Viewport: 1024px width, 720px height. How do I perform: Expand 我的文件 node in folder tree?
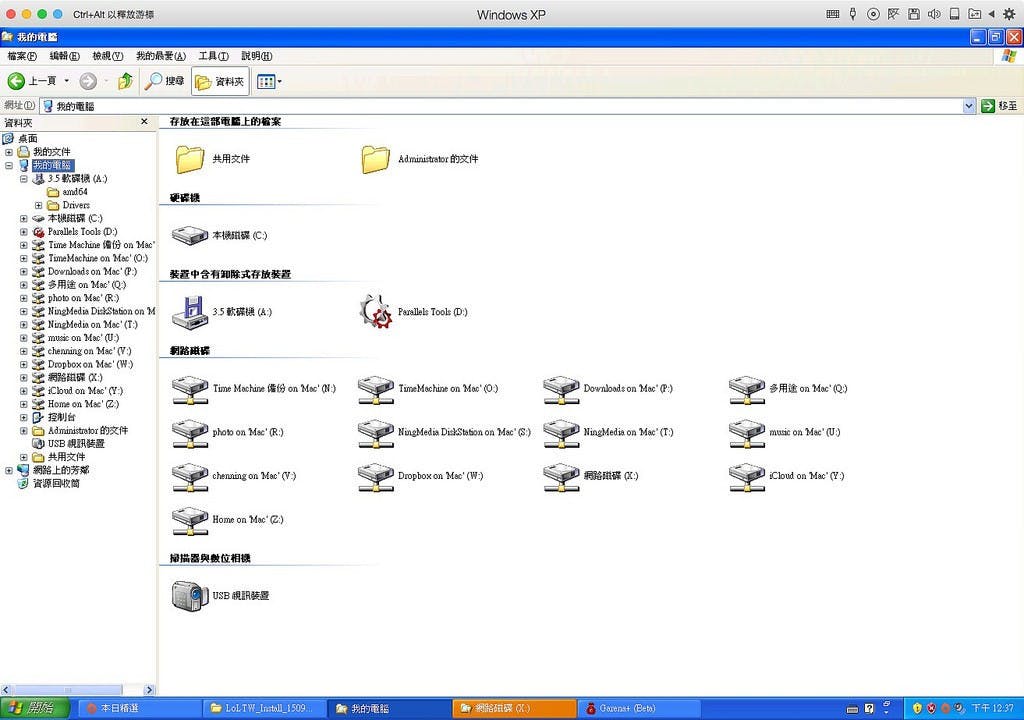[9, 152]
